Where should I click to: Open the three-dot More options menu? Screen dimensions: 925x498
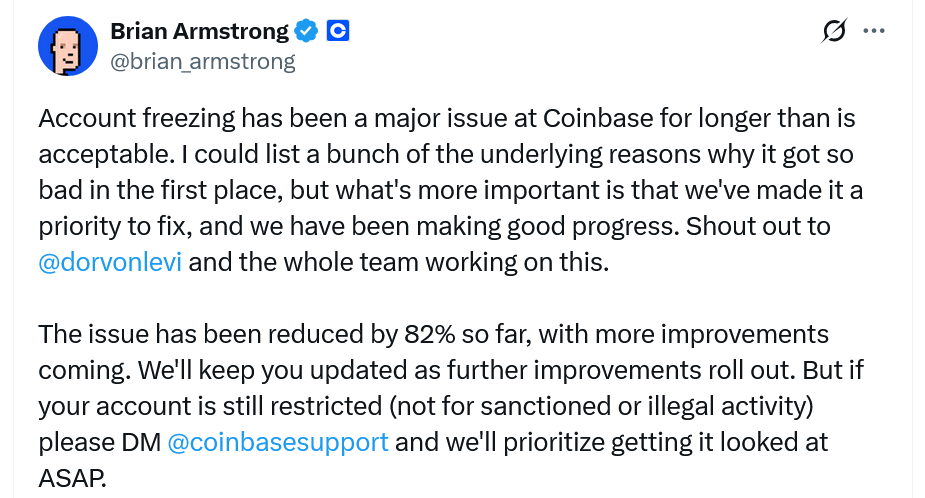click(873, 31)
